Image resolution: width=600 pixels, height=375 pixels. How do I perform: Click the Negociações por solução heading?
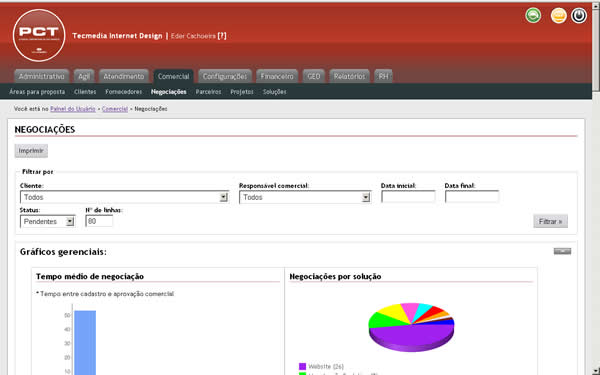335,276
